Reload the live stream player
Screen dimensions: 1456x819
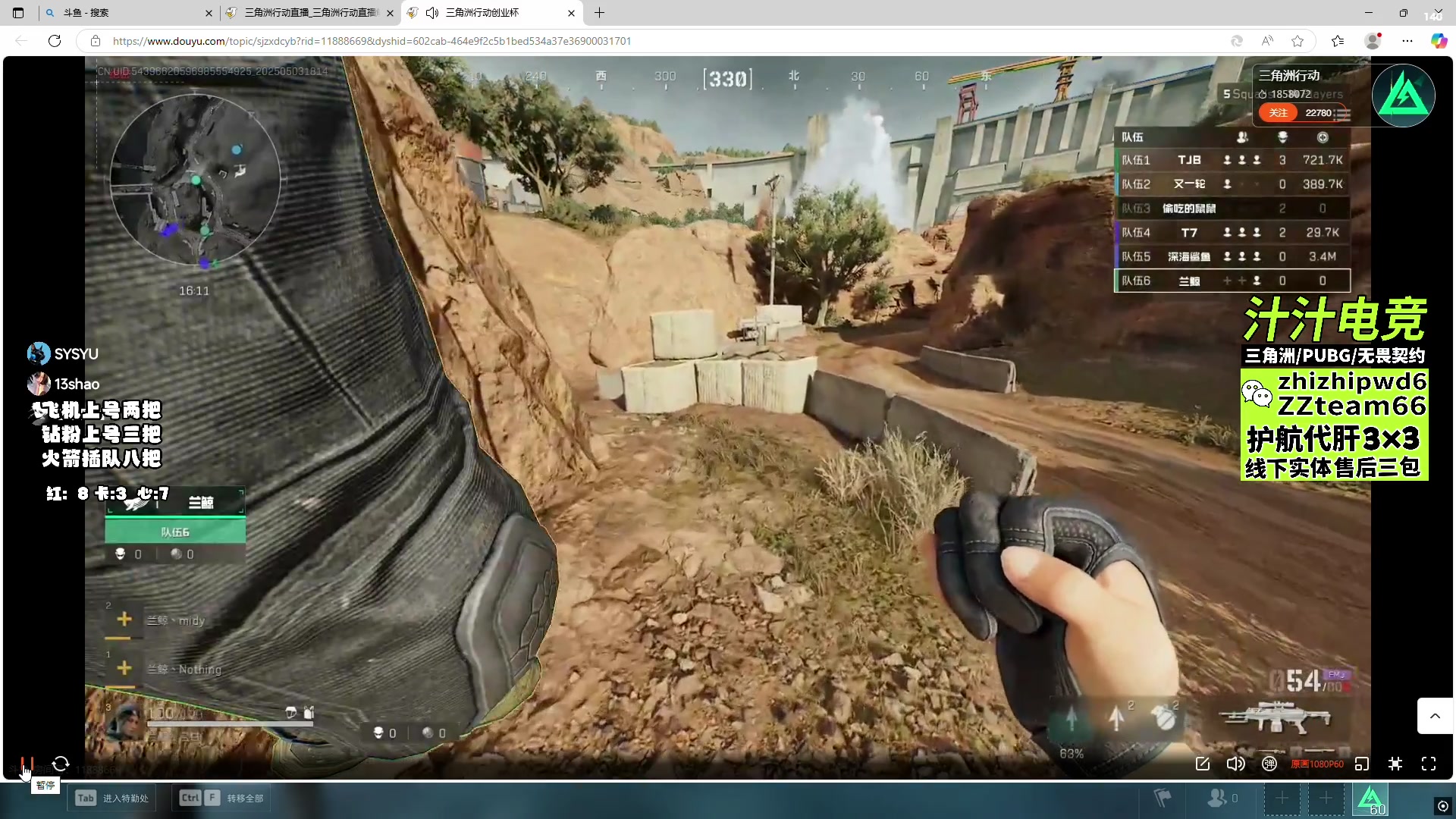tap(61, 764)
